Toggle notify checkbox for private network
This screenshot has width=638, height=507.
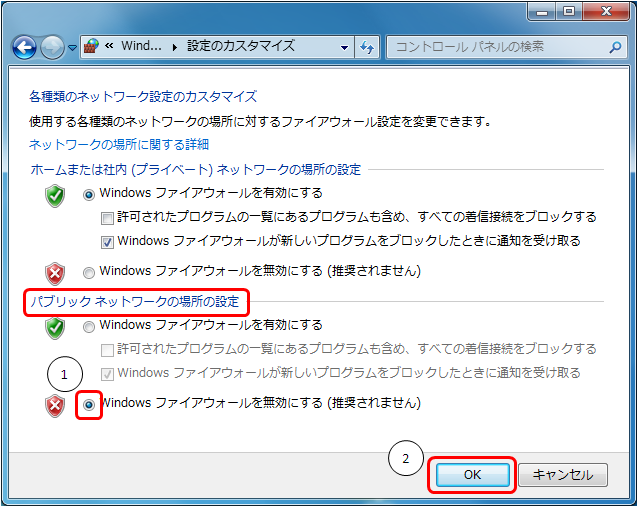107,243
